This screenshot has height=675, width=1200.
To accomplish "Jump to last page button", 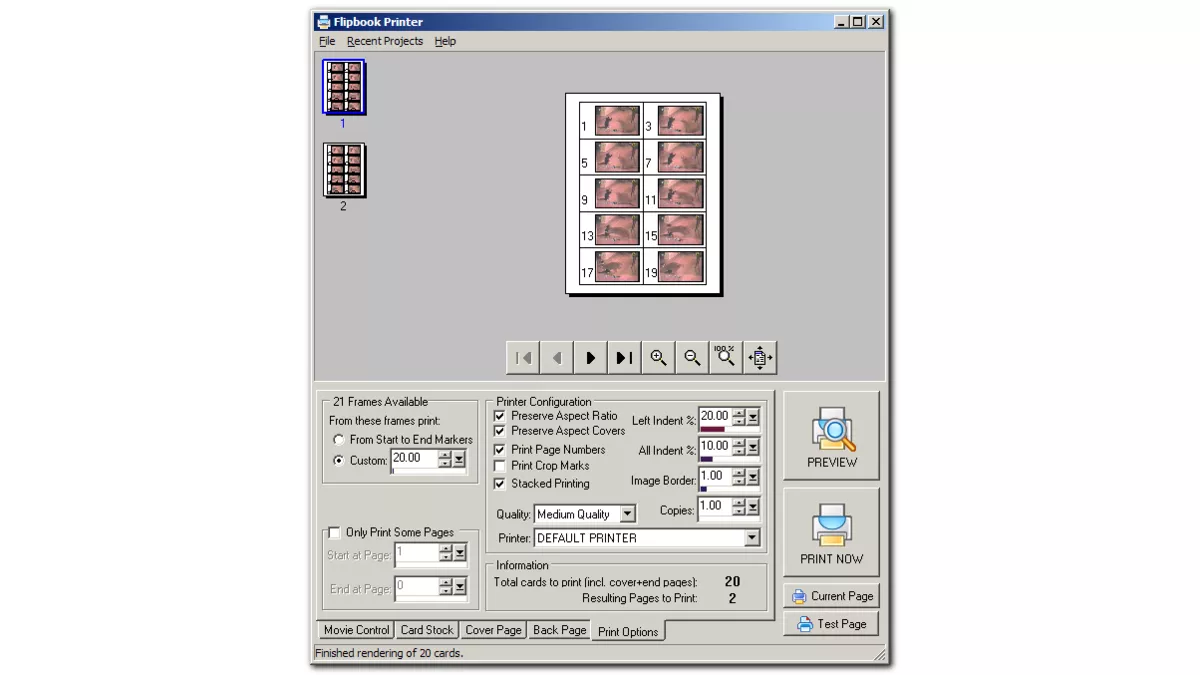I will pos(624,358).
